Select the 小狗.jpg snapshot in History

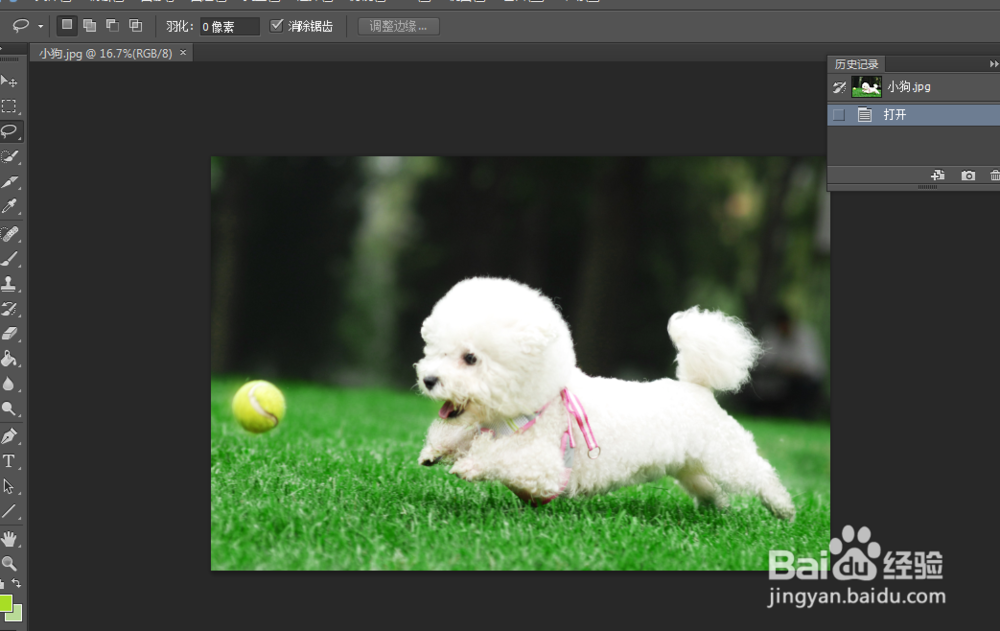(x=913, y=87)
